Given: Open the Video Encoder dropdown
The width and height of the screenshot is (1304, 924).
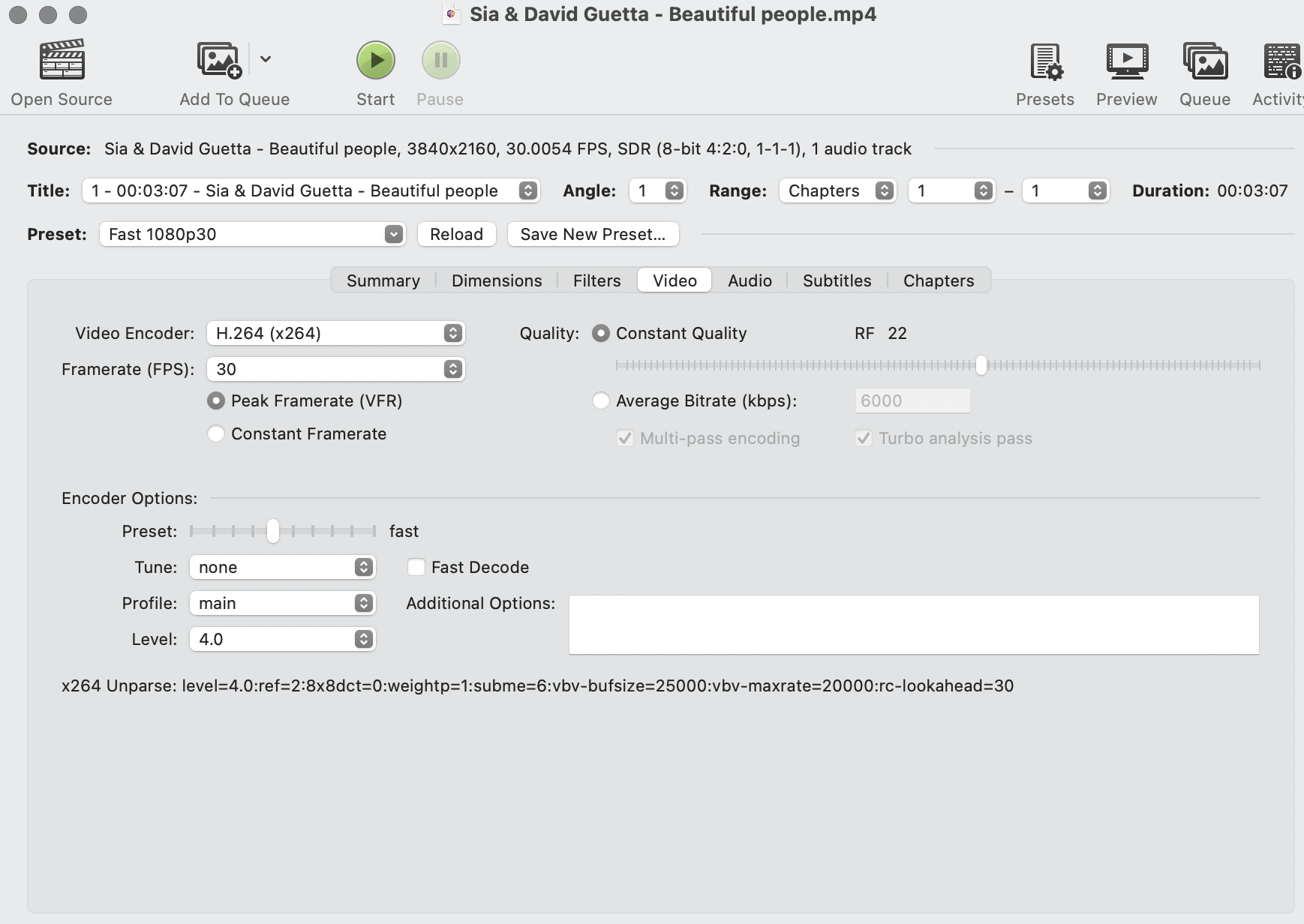Looking at the screenshot, I should [x=335, y=333].
